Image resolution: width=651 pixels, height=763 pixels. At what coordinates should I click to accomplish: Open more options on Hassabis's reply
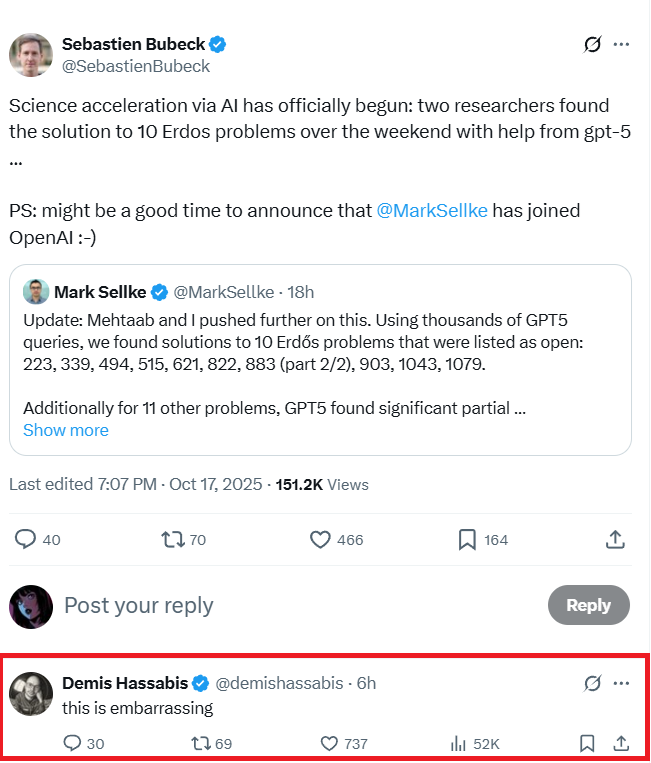coord(622,684)
